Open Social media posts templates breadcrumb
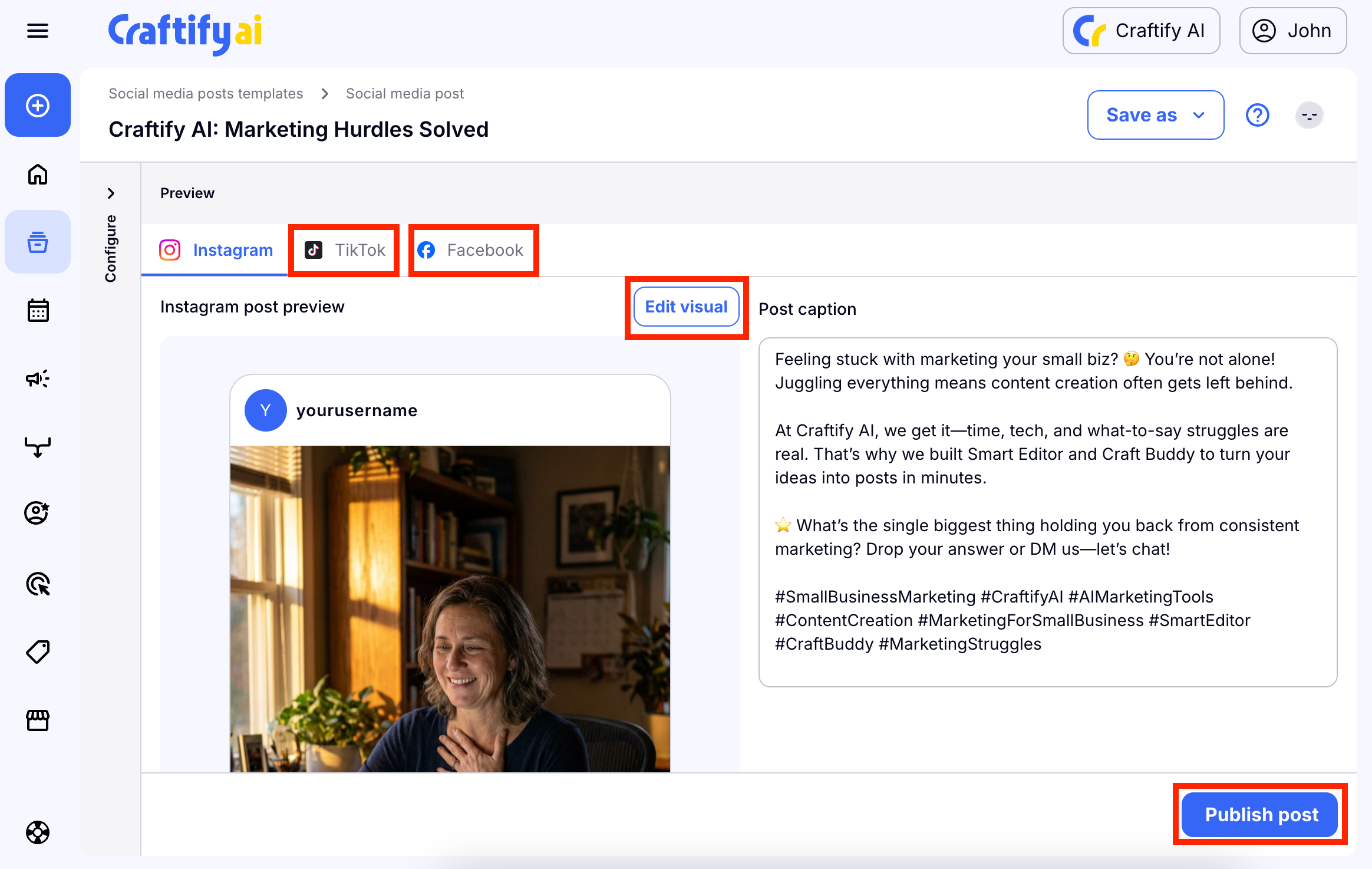1372x869 pixels. [x=206, y=94]
